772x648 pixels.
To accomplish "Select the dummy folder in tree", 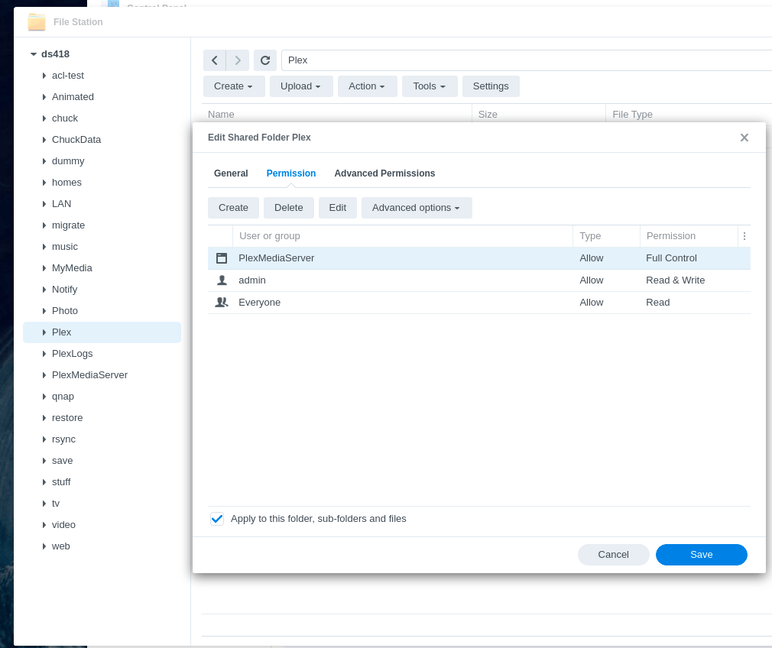I will pyautogui.click(x=68, y=161).
